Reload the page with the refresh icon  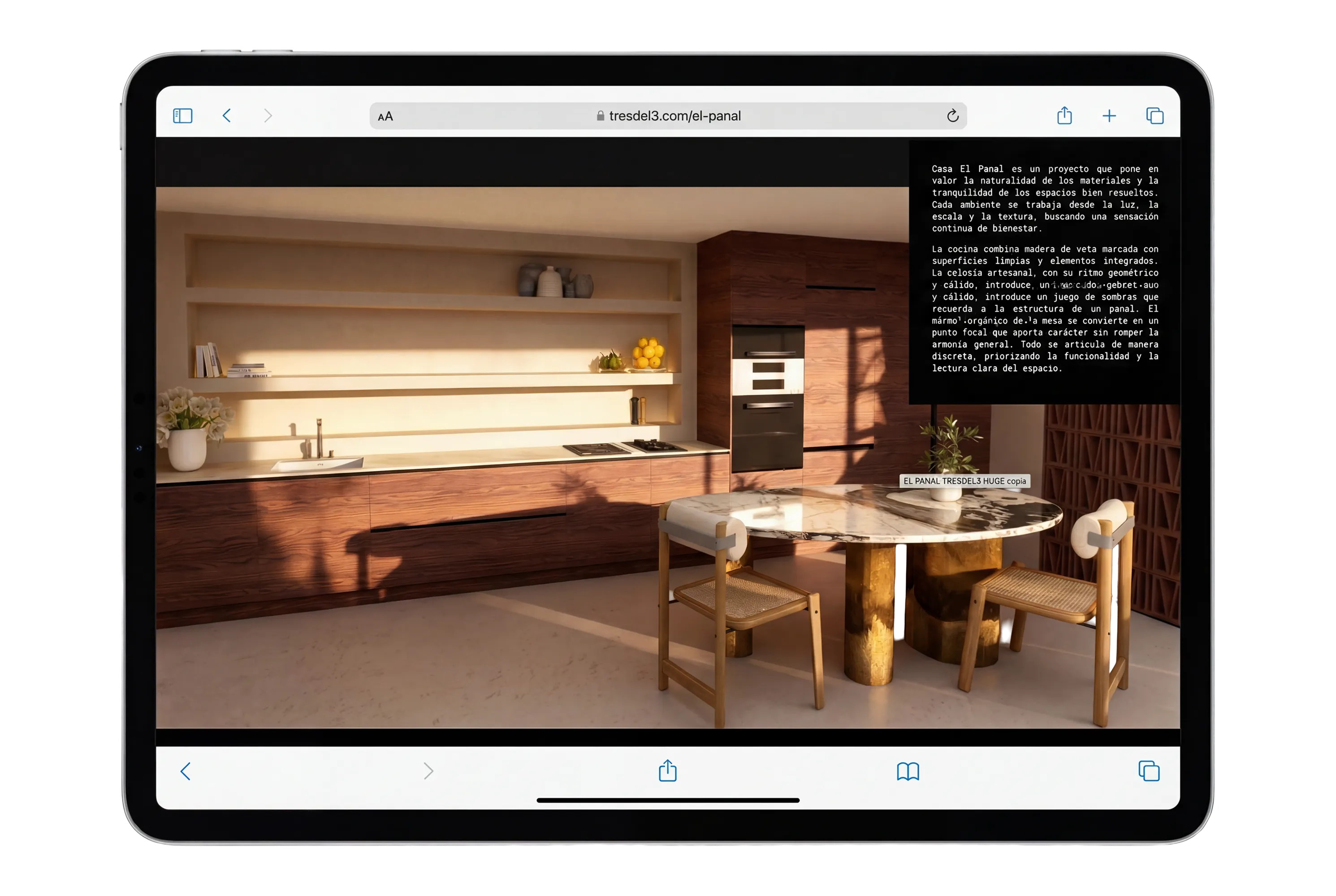(952, 116)
